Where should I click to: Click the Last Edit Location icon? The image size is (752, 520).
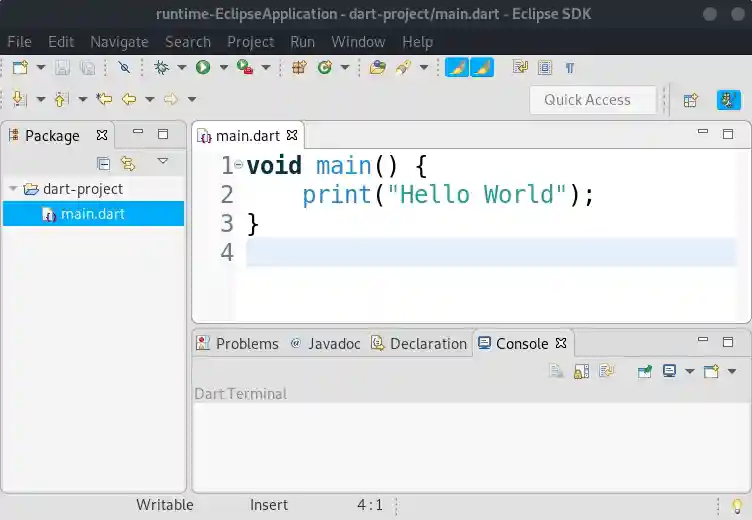(104, 99)
